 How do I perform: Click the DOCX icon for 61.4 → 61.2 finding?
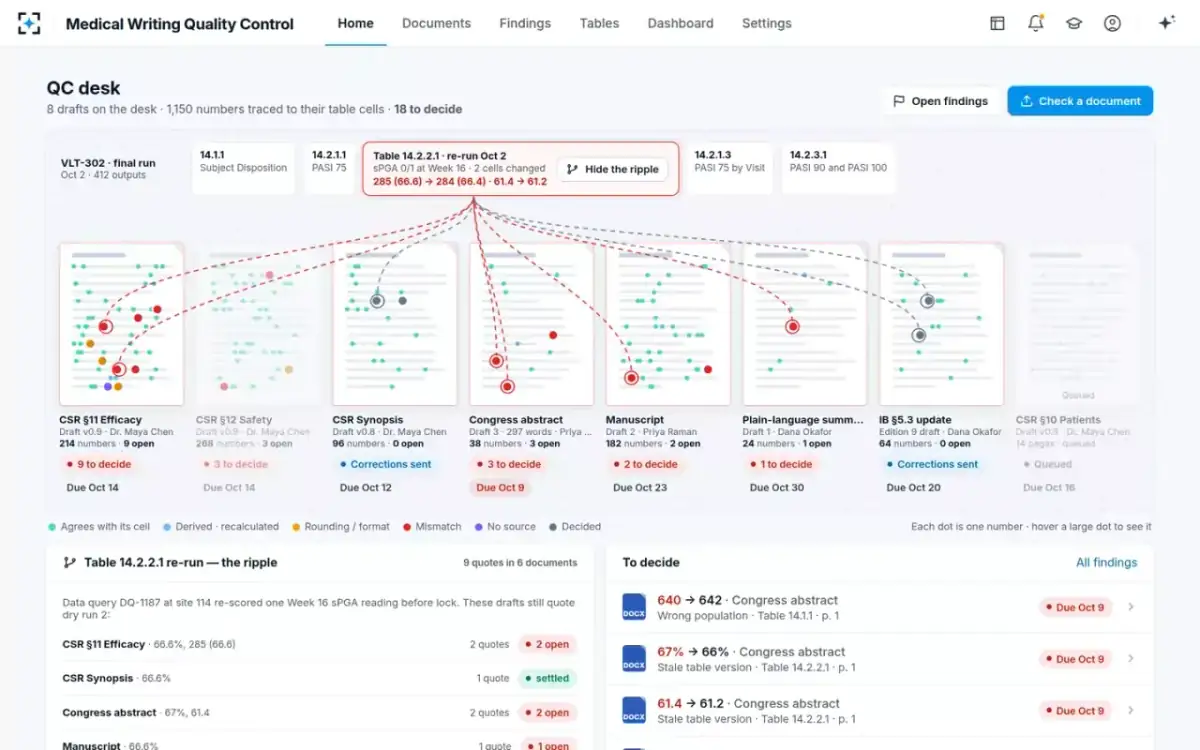634,711
